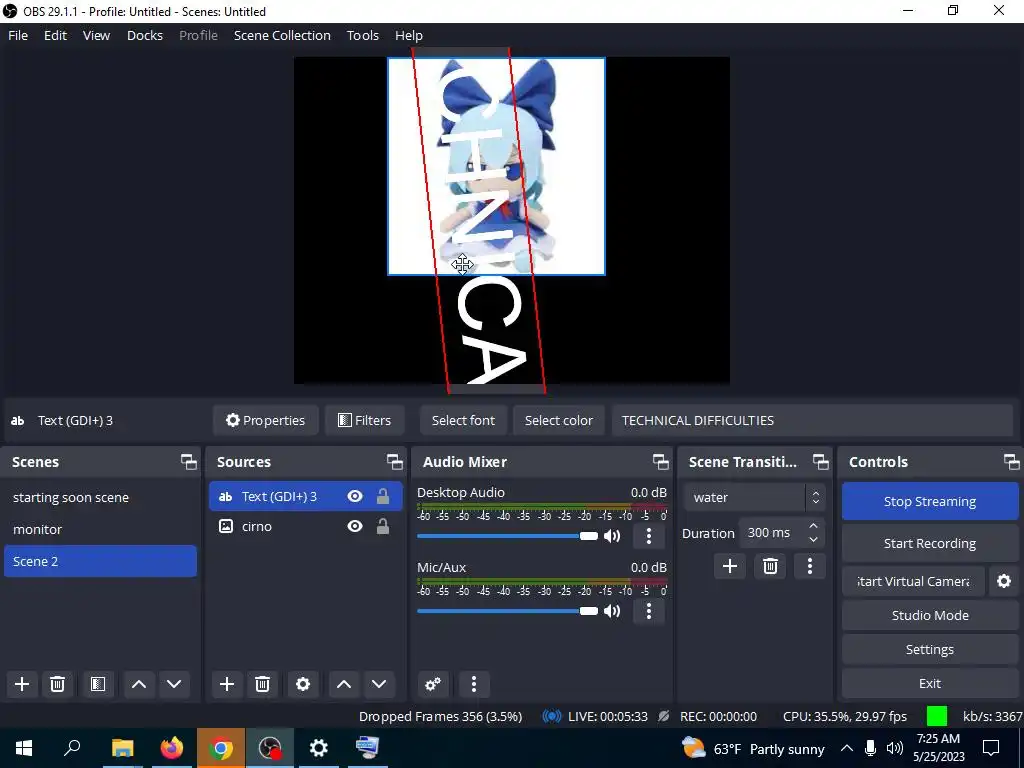Click the Exit button
The height and width of the screenshot is (768, 1024).
point(929,683)
